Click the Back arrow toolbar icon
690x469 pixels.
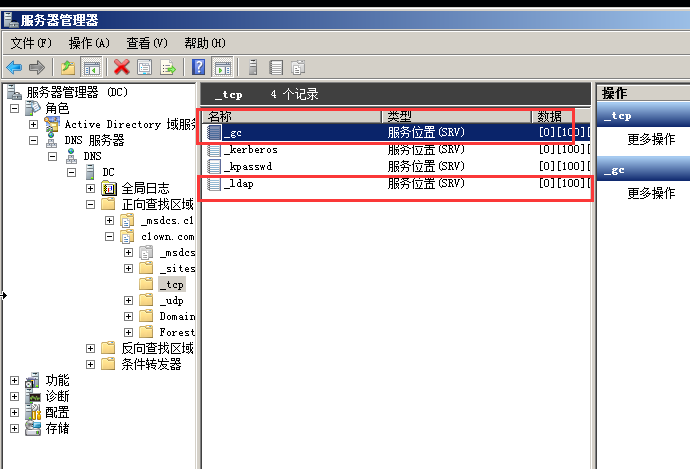pos(14,67)
